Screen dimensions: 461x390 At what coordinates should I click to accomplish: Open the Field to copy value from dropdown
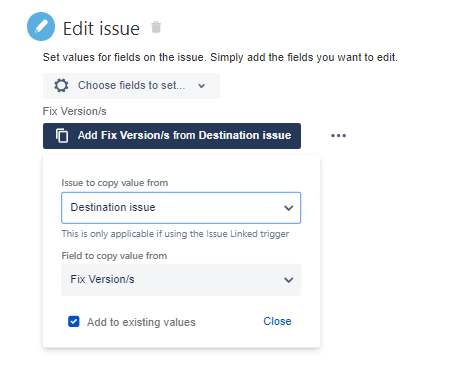point(181,280)
